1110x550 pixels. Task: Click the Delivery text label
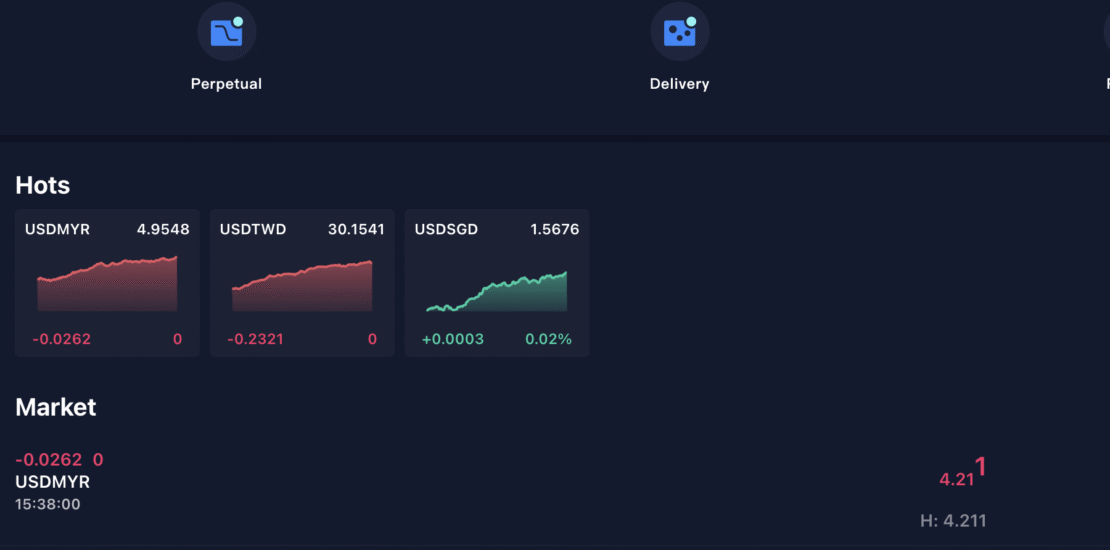679,84
